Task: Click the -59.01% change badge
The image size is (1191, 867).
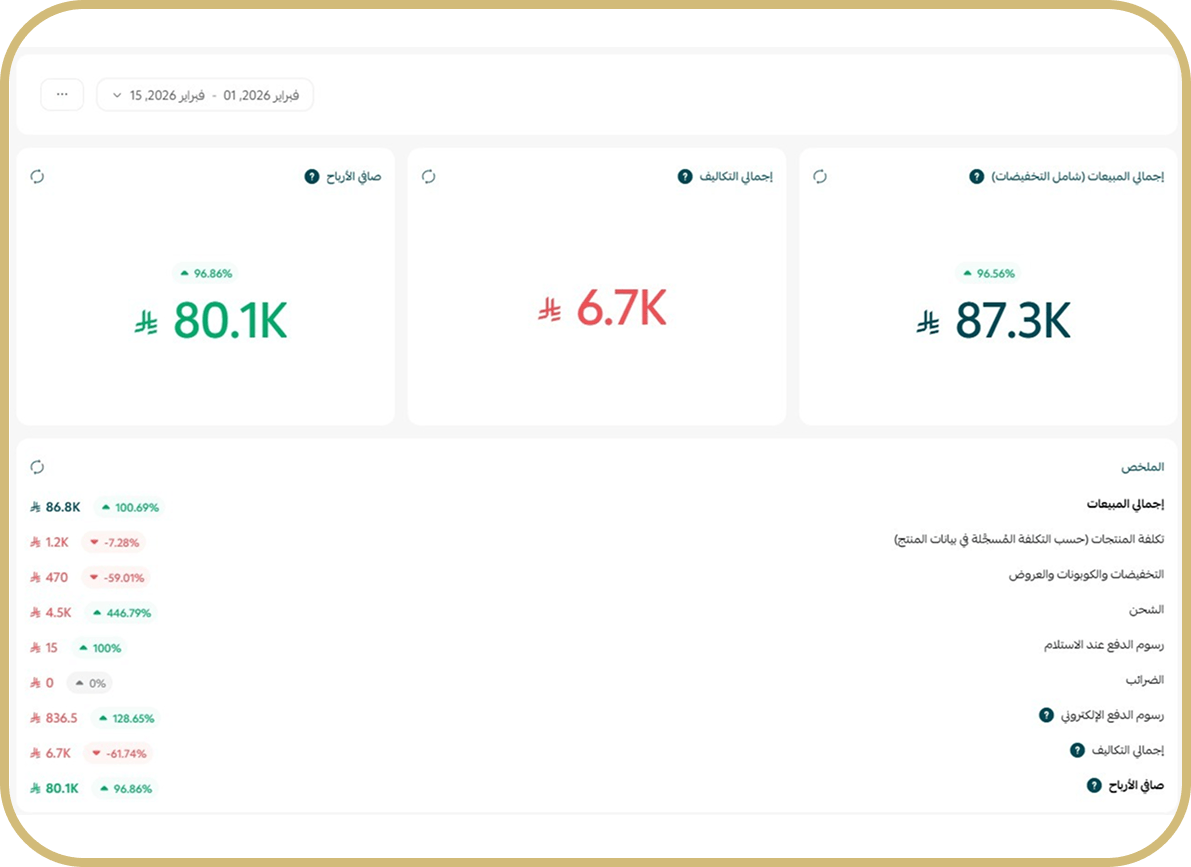Action: tap(117, 577)
